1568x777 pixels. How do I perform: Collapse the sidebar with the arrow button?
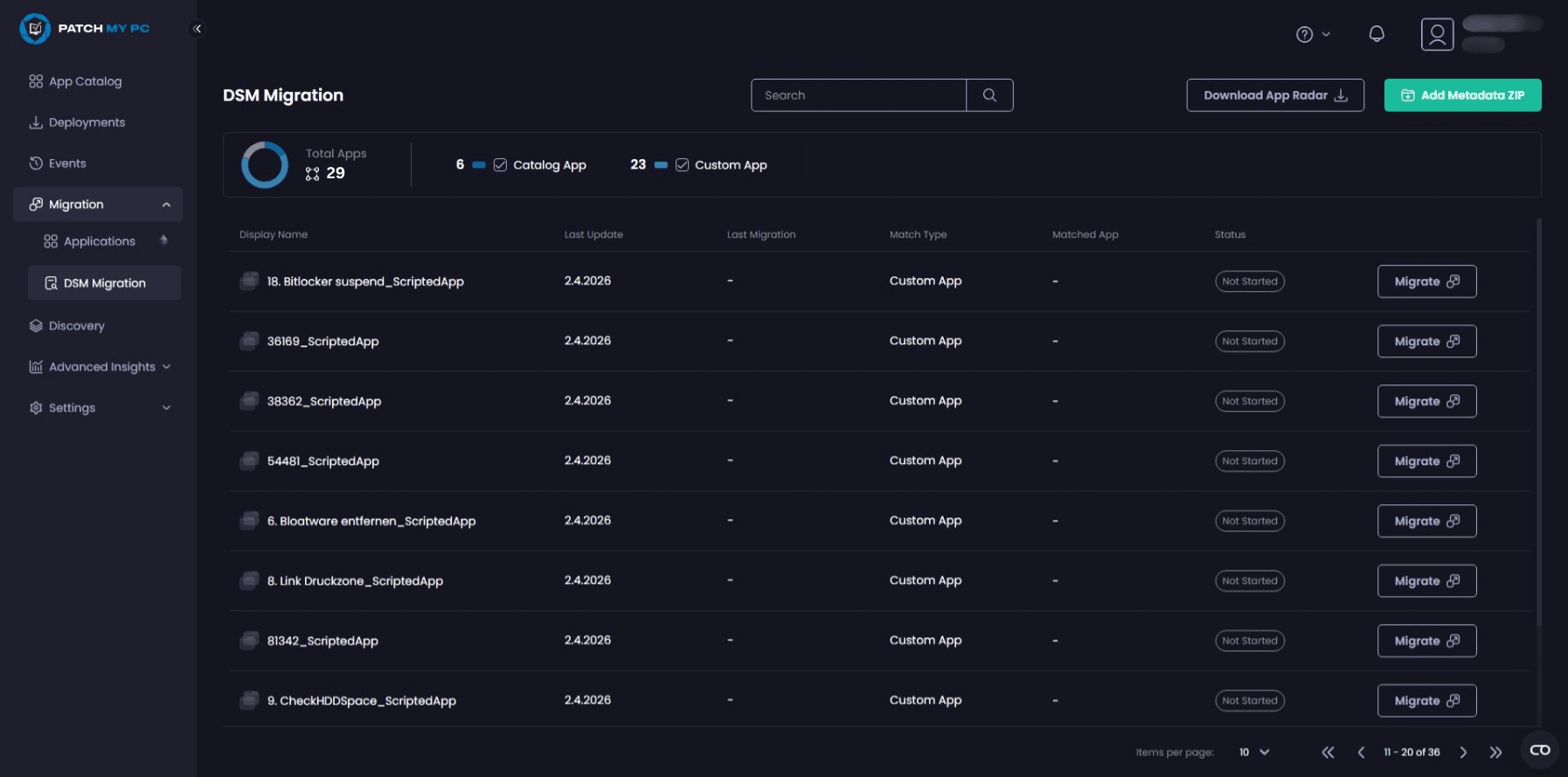pyautogui.click(x=198, y=29)
